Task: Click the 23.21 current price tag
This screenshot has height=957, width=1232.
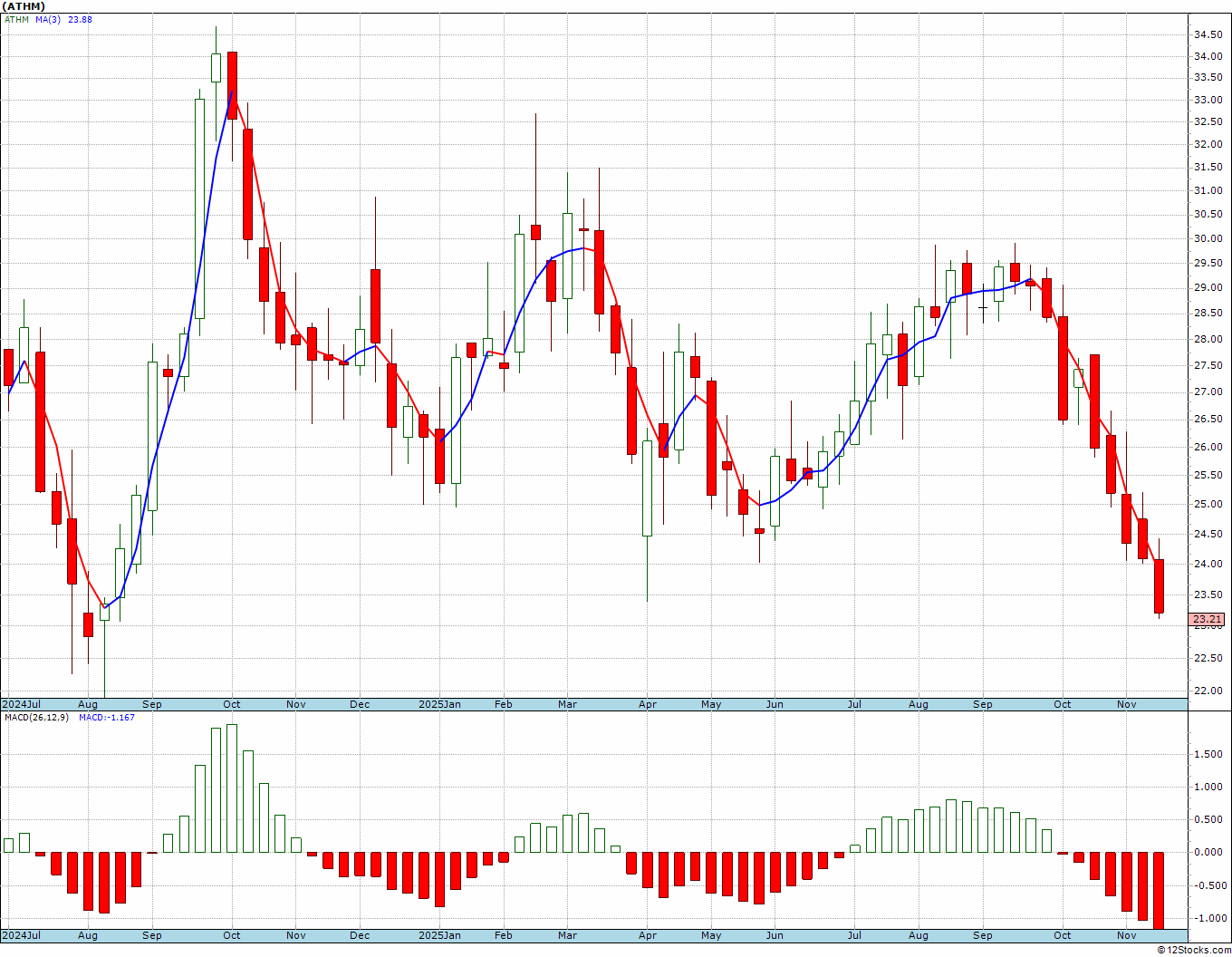Action: (1208, 620)
